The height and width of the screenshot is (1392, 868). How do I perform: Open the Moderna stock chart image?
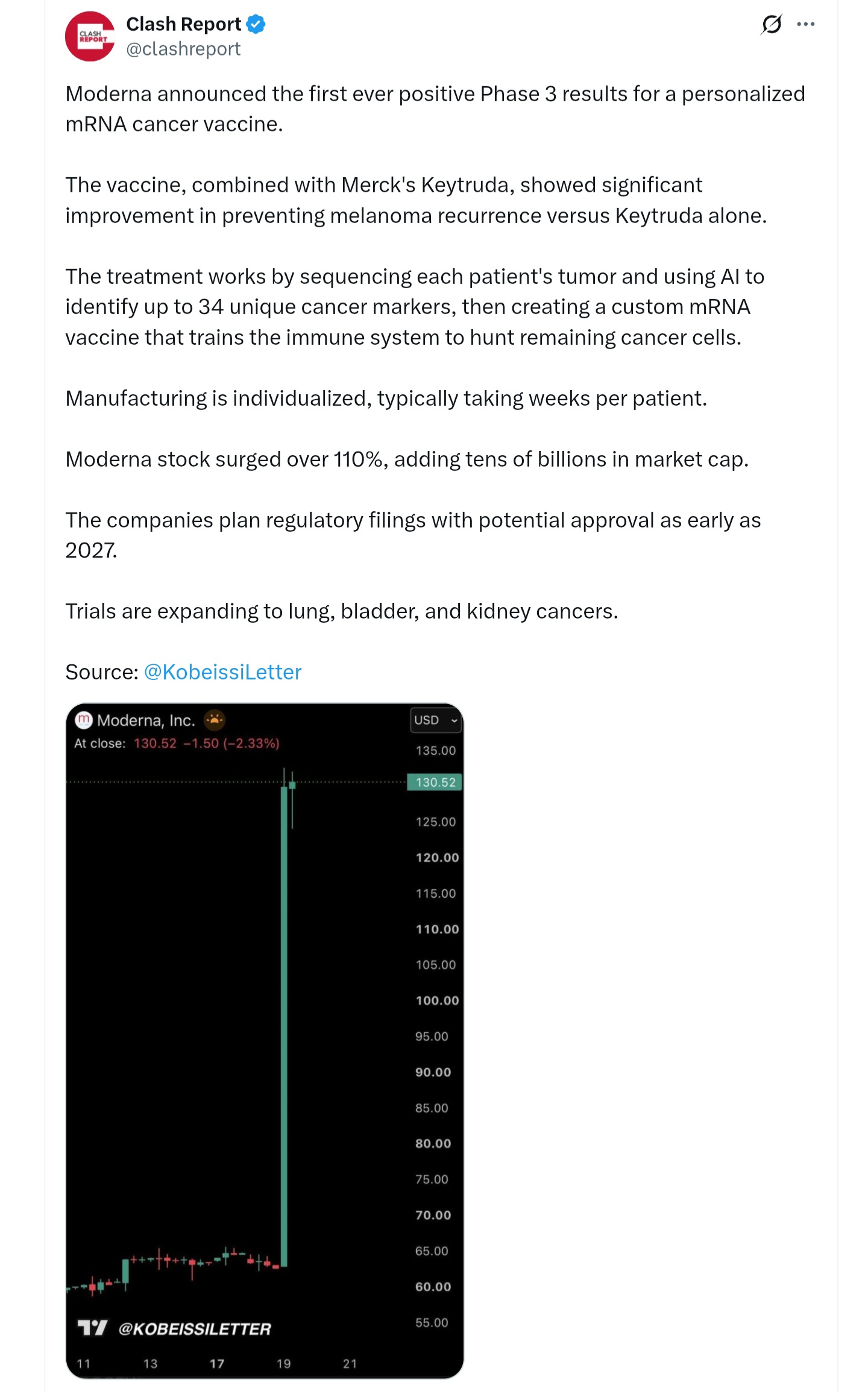[x=265, y=1040]
